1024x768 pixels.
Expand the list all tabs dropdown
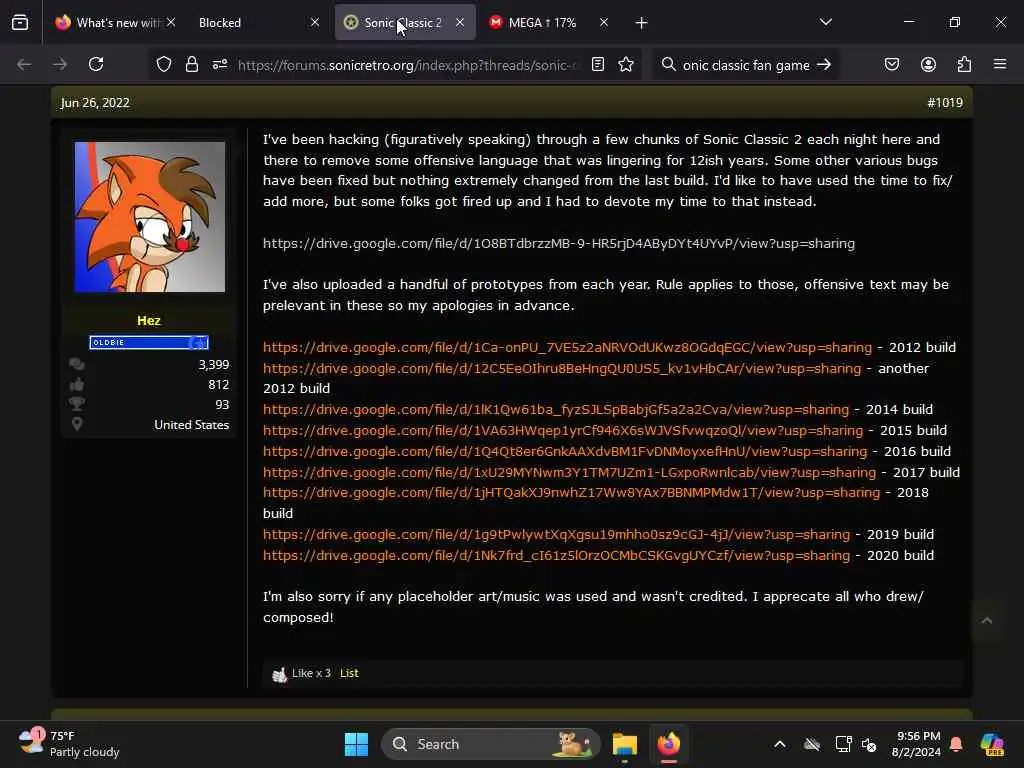[x=825, y=22]
